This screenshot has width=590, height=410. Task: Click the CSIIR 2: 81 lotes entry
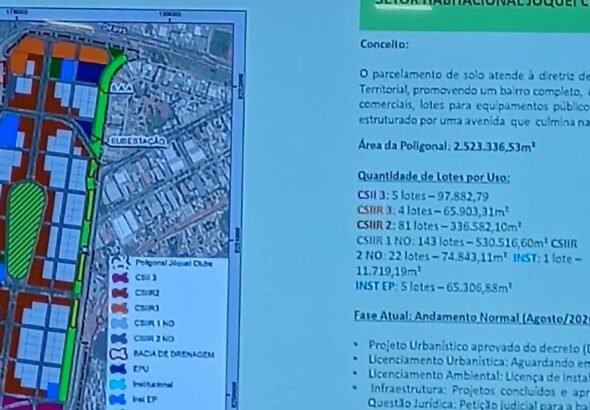(x=439, y=226)
